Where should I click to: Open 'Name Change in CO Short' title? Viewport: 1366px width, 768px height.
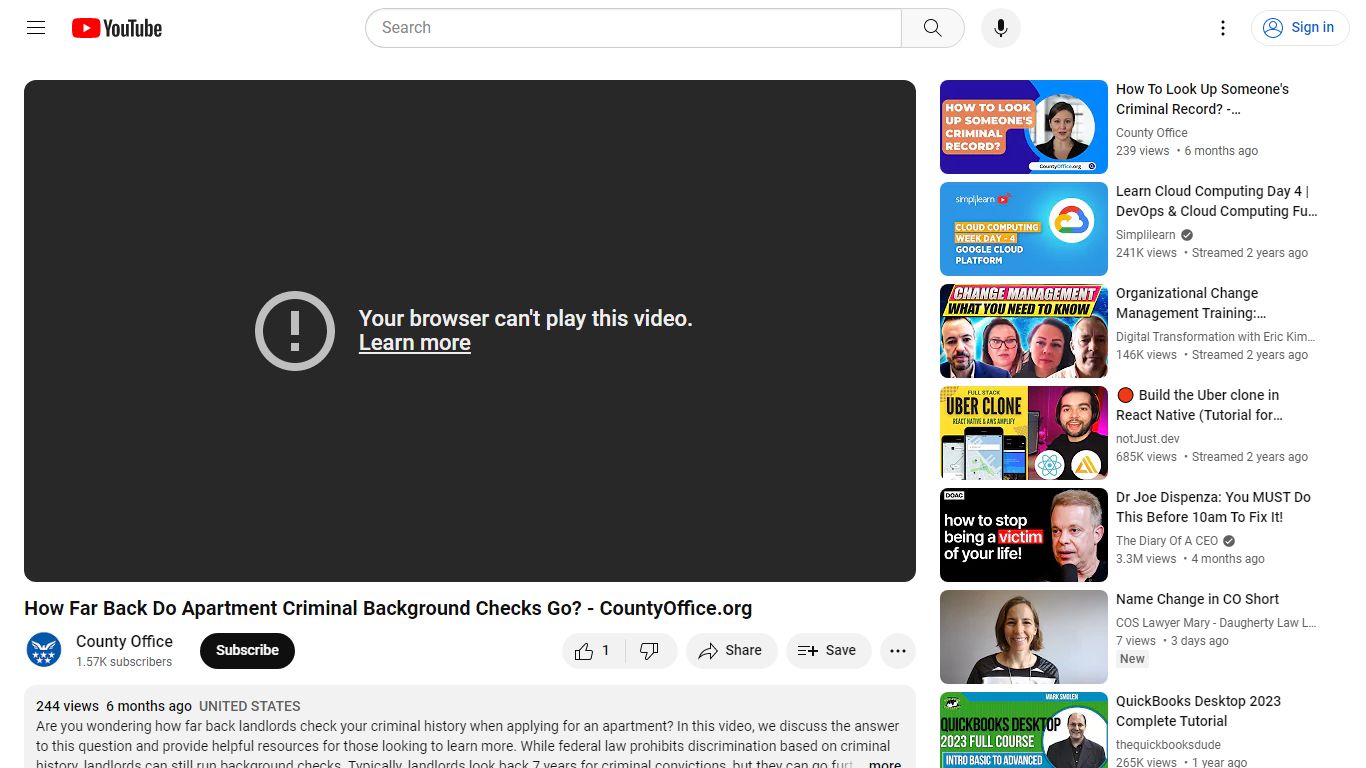[1197, 599]
